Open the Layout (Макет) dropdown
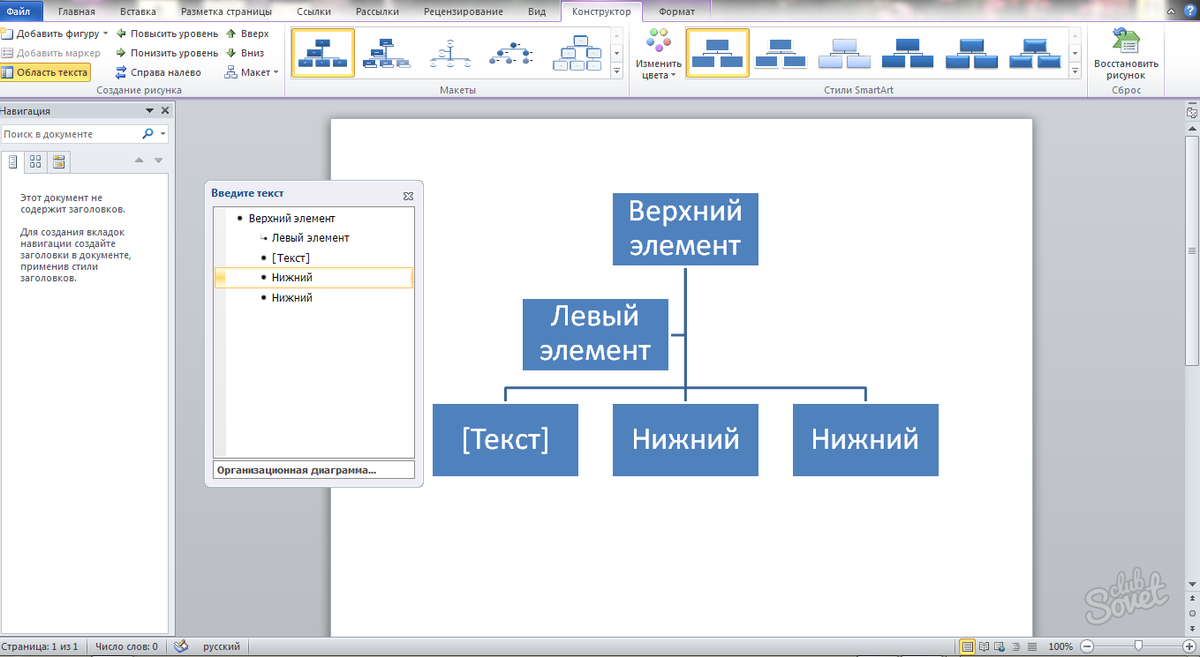This screenshot has width=1200, height=657. pos(253,72)
